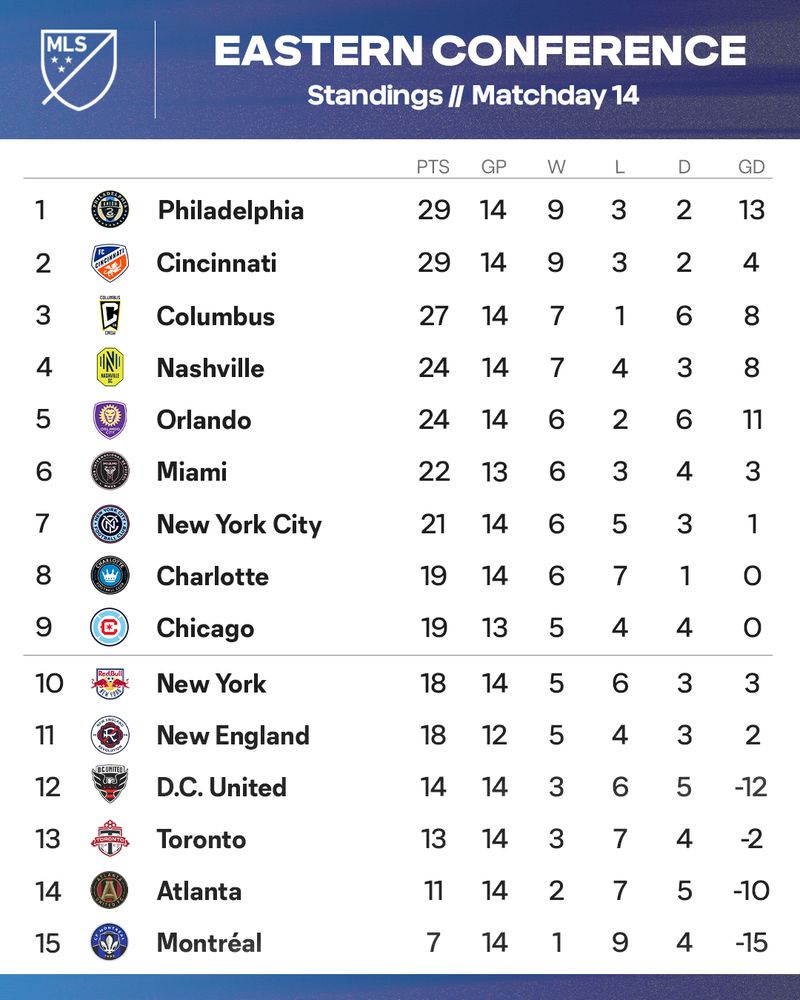This screenshot has height=1000, width=800.
Task: Click the Inter Miami crest
Action: tap(110, 471)
